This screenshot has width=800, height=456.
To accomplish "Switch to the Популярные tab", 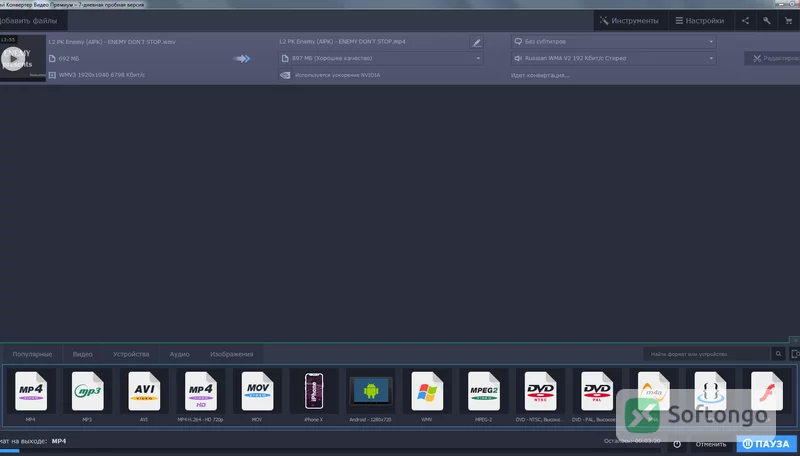I will pyautogui.click(x=32, y=354).
